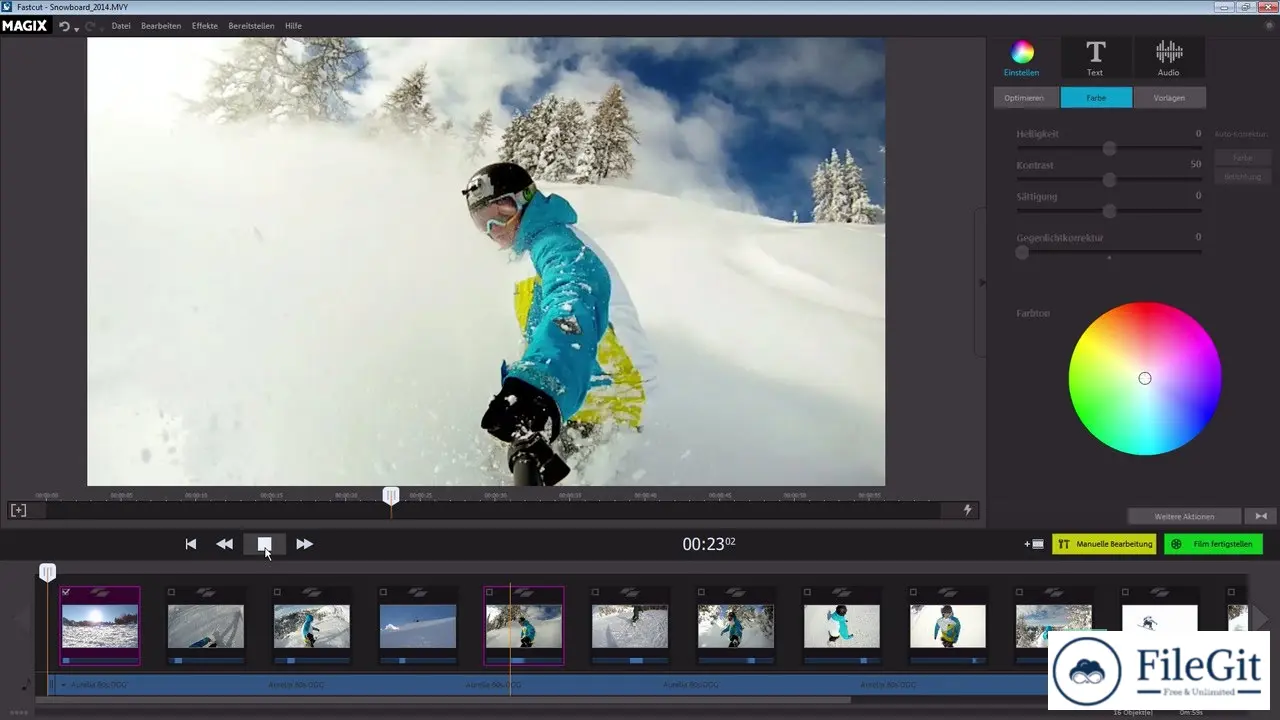Viewport: 1280px width, 720px height.
Task: Open the Einstellen color wheel panel
Action: pyautogui.click(x=1021, y=58)
